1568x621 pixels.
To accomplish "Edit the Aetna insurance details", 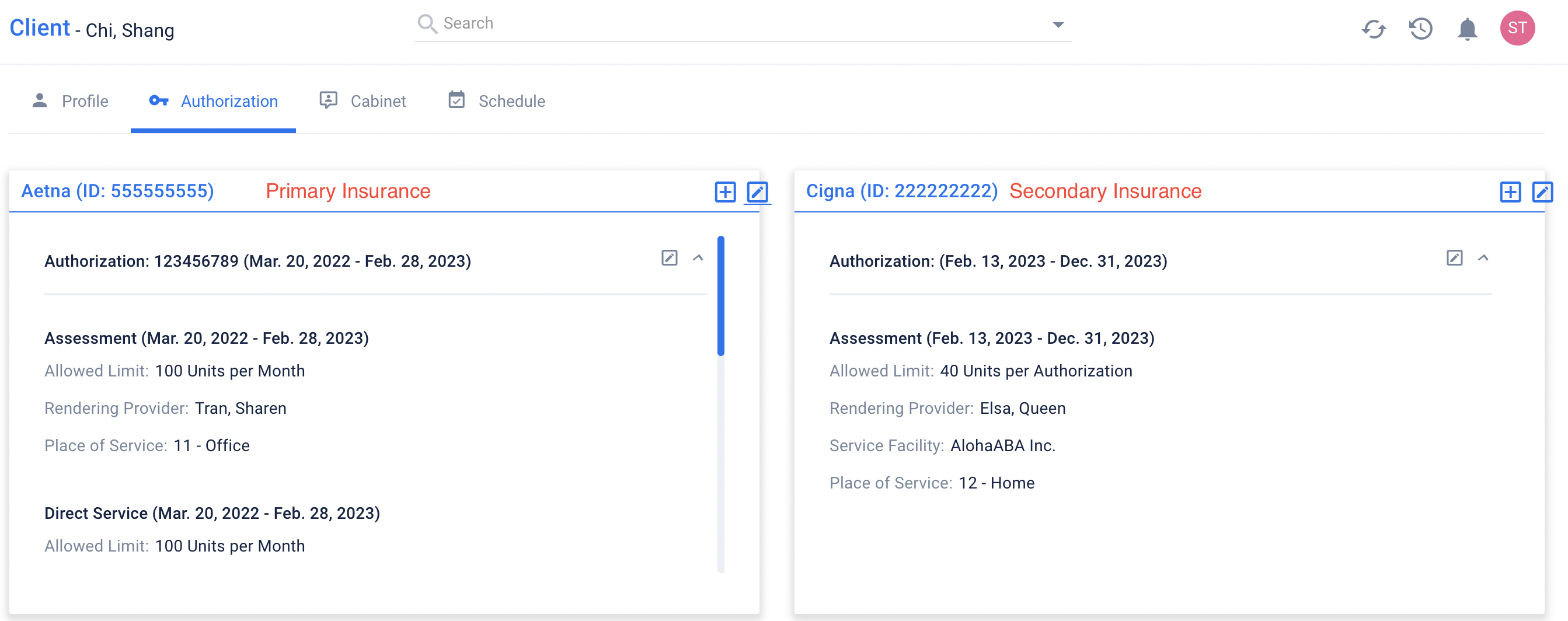I will 757,191.
